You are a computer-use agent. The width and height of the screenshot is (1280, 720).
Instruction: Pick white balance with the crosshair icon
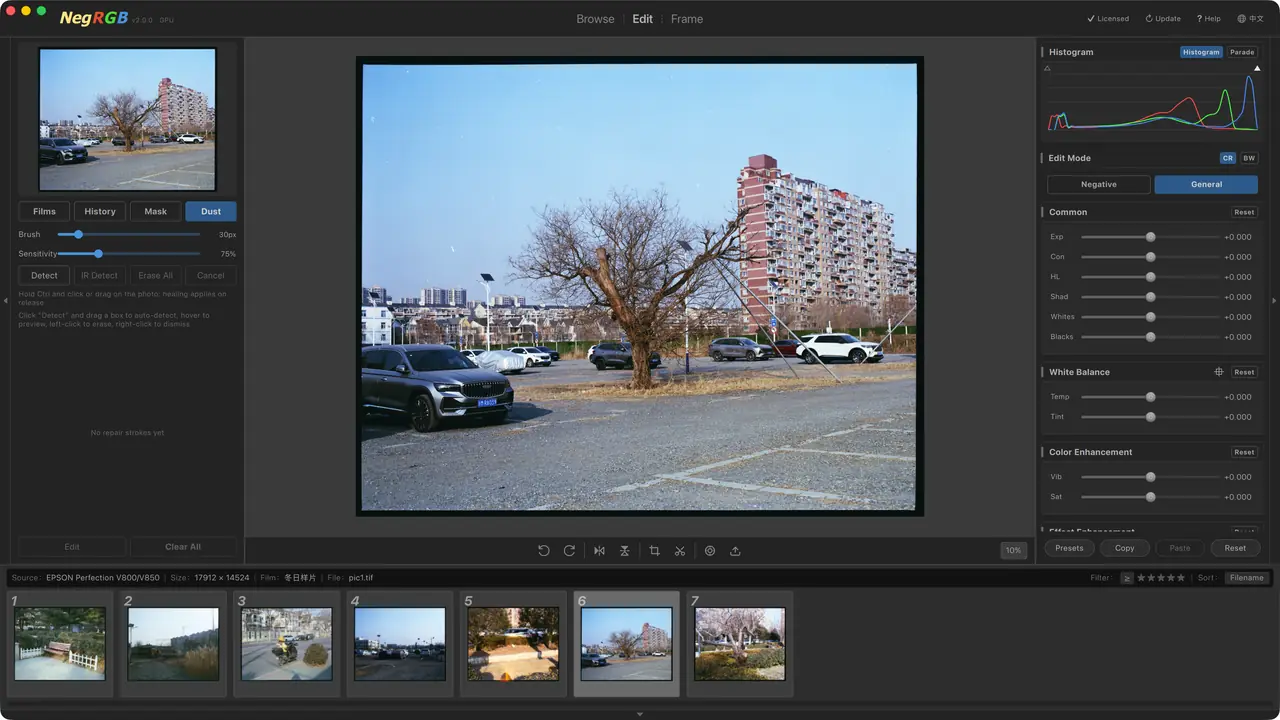click(x=1218, y=372)
